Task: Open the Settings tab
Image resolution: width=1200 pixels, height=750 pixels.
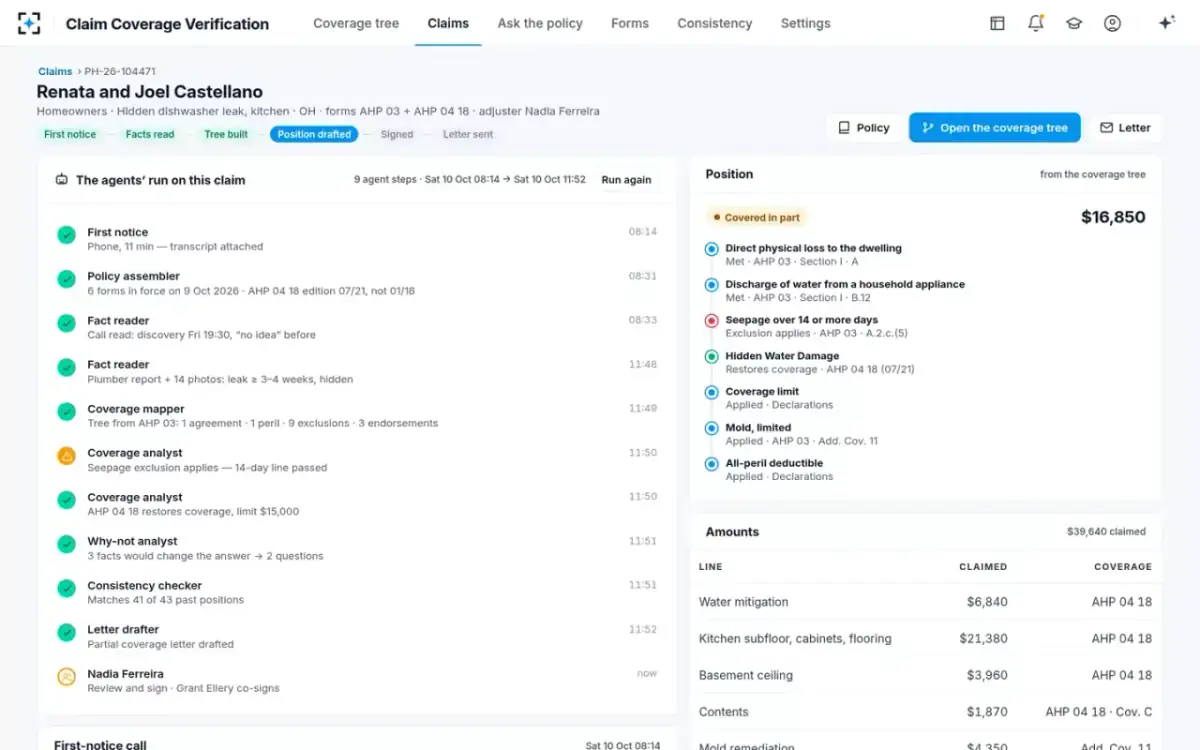Action: 806,23
